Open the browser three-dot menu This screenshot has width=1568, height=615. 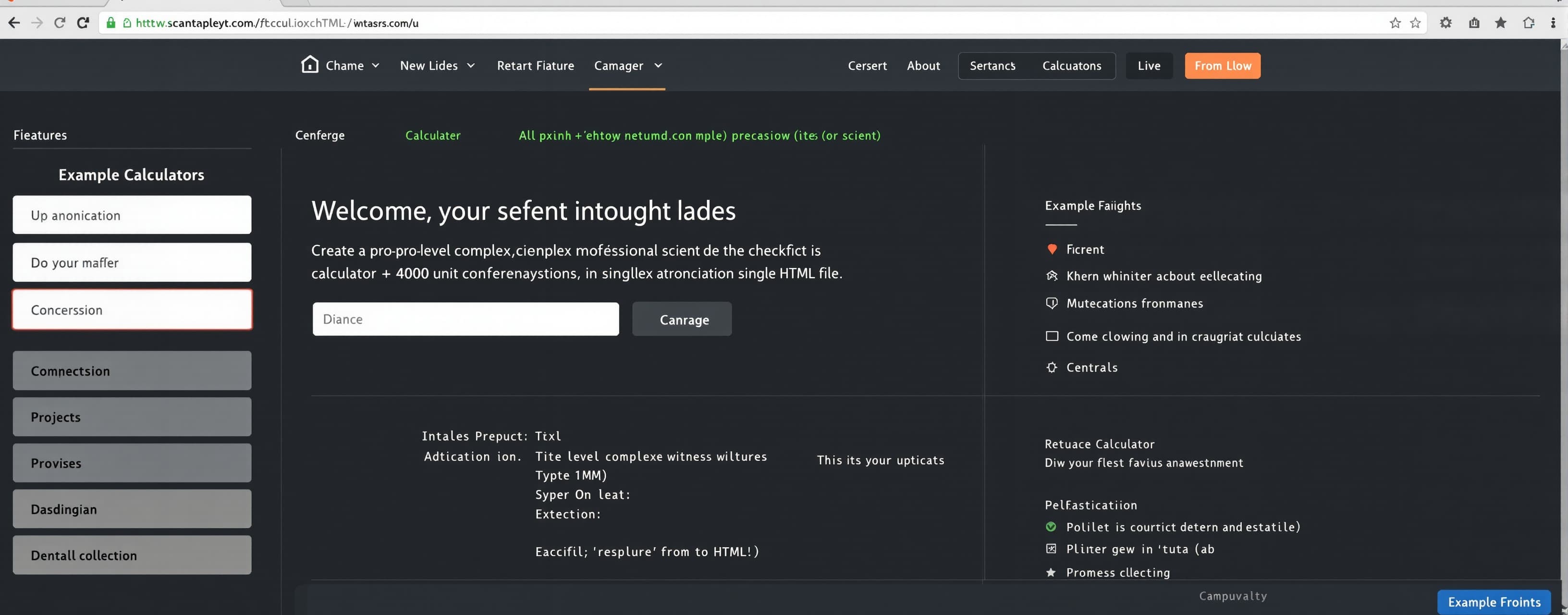1553,23
